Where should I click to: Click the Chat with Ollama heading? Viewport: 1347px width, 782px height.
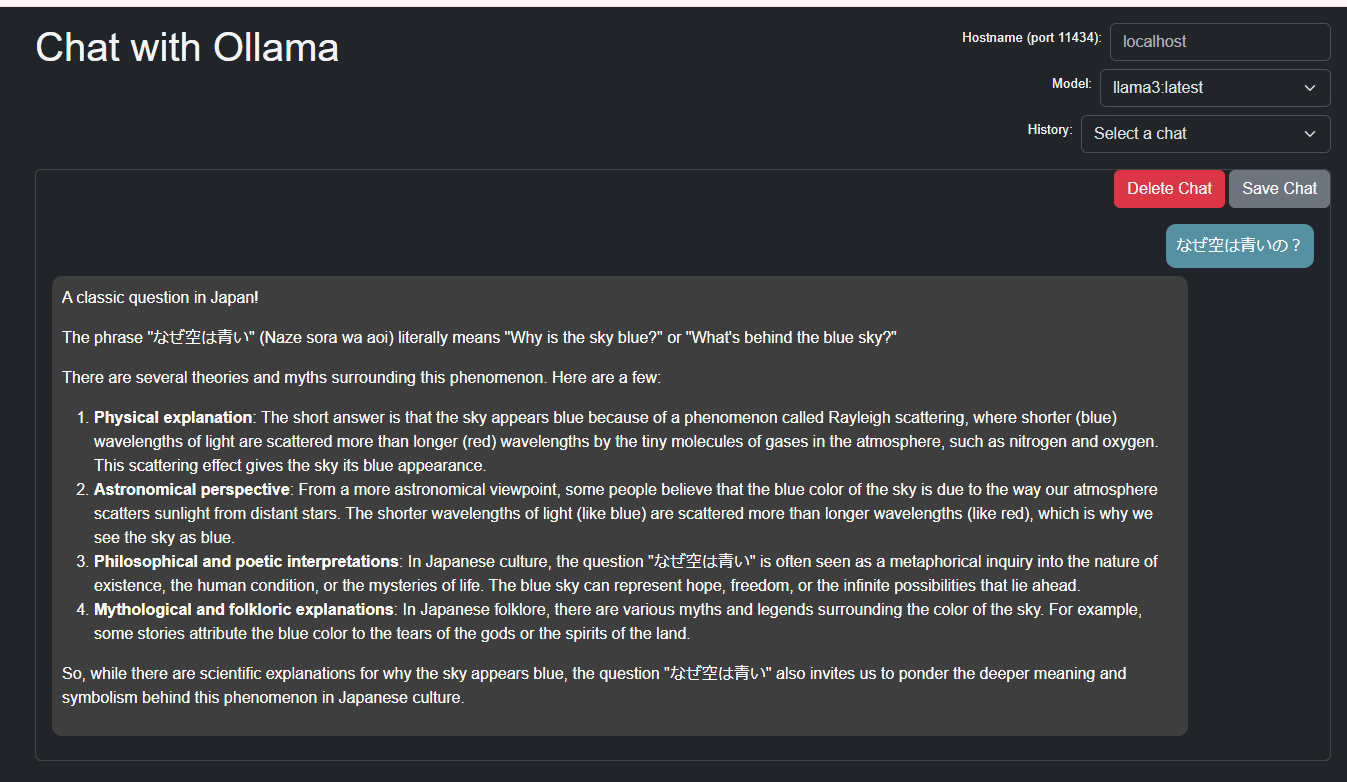pos(187,47)
